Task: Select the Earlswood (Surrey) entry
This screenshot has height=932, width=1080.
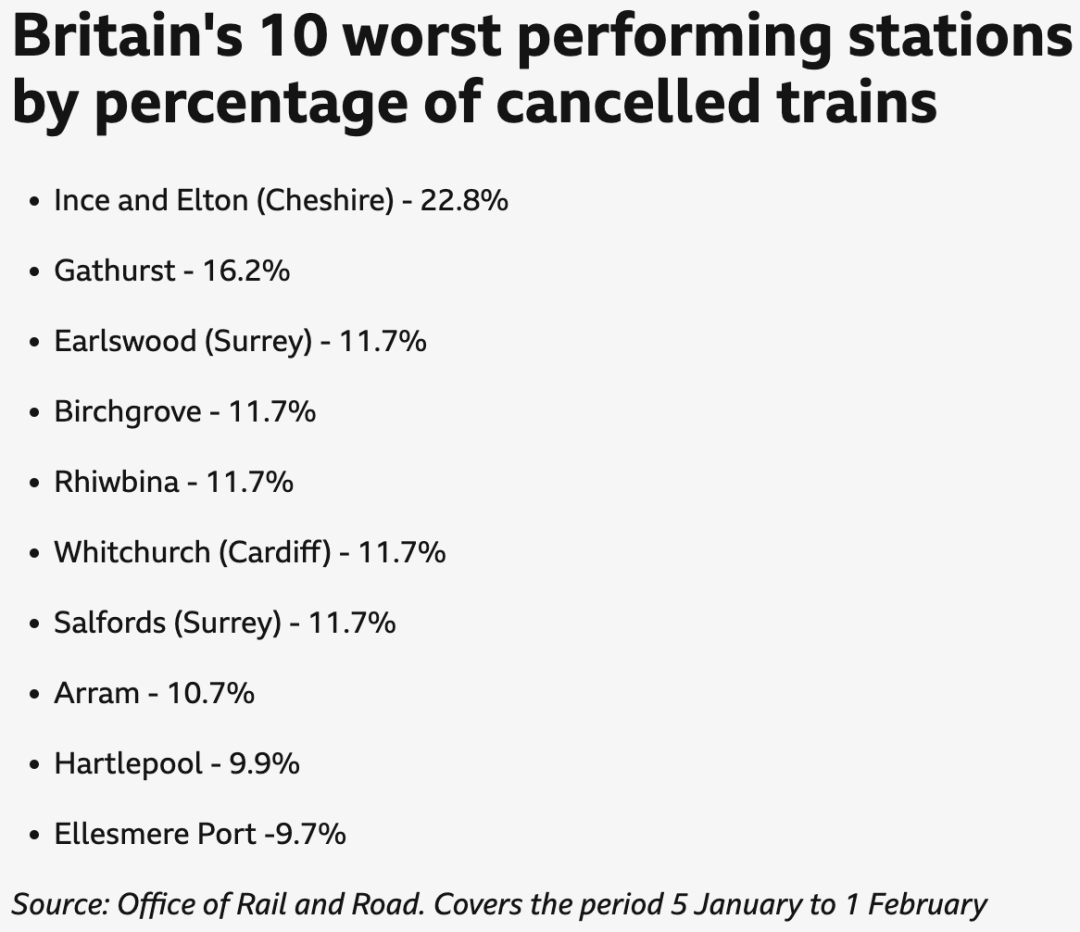Action: (240, 342)
